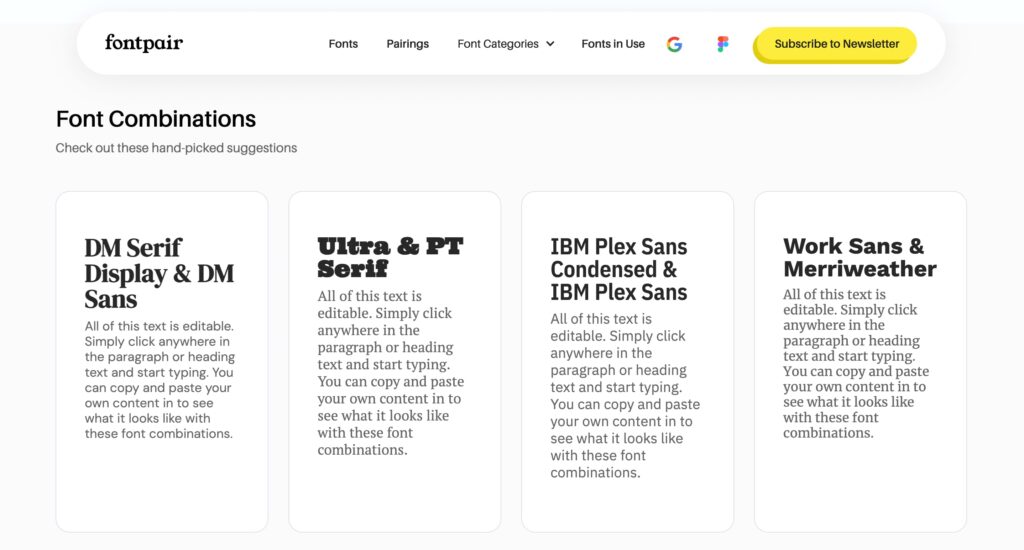The width and height of the screenshot is (1024, 550).
Task: Open the Figma icon link
Action: (722, 44)
